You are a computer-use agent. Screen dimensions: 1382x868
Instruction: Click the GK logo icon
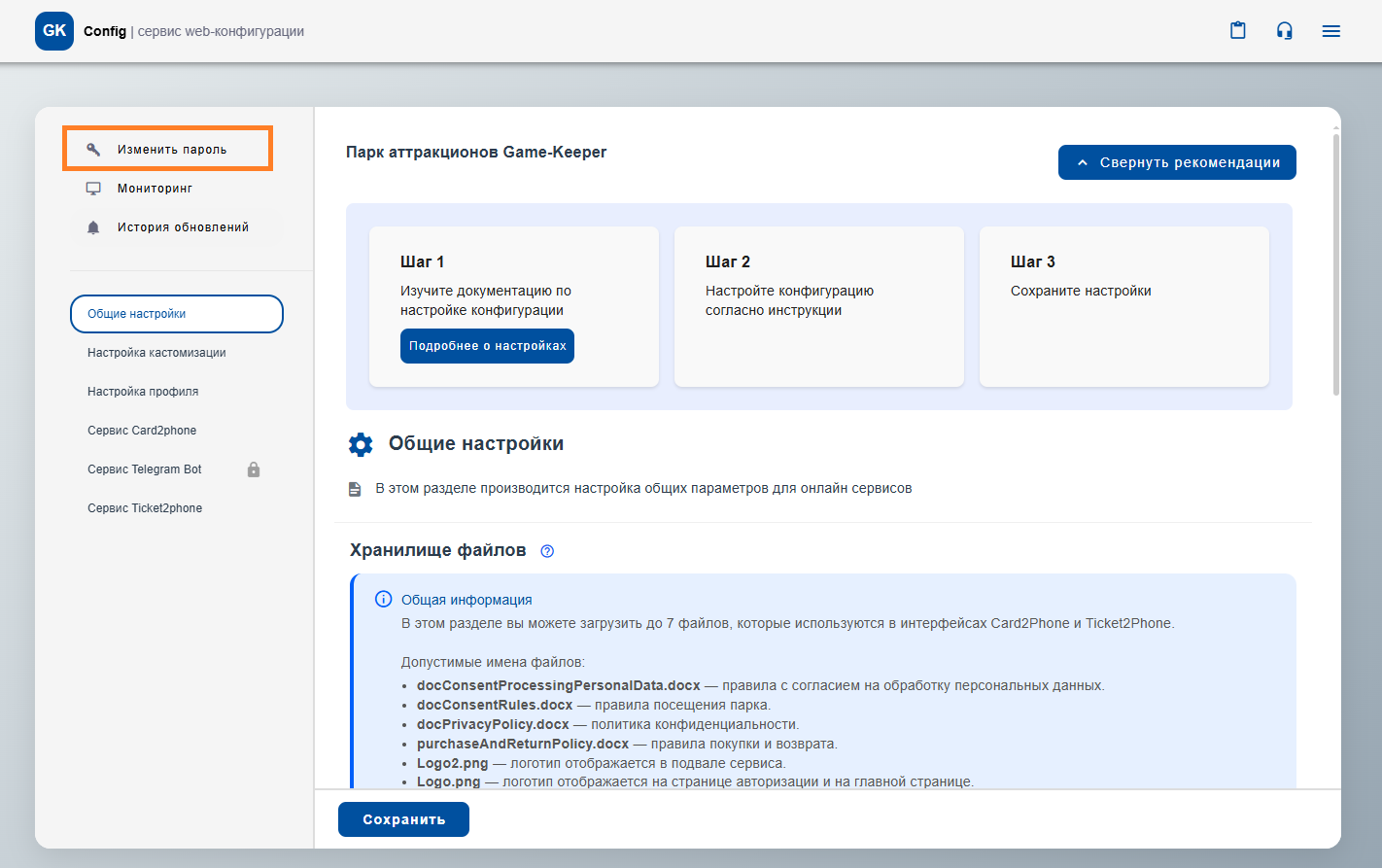[x=54, y=31]
